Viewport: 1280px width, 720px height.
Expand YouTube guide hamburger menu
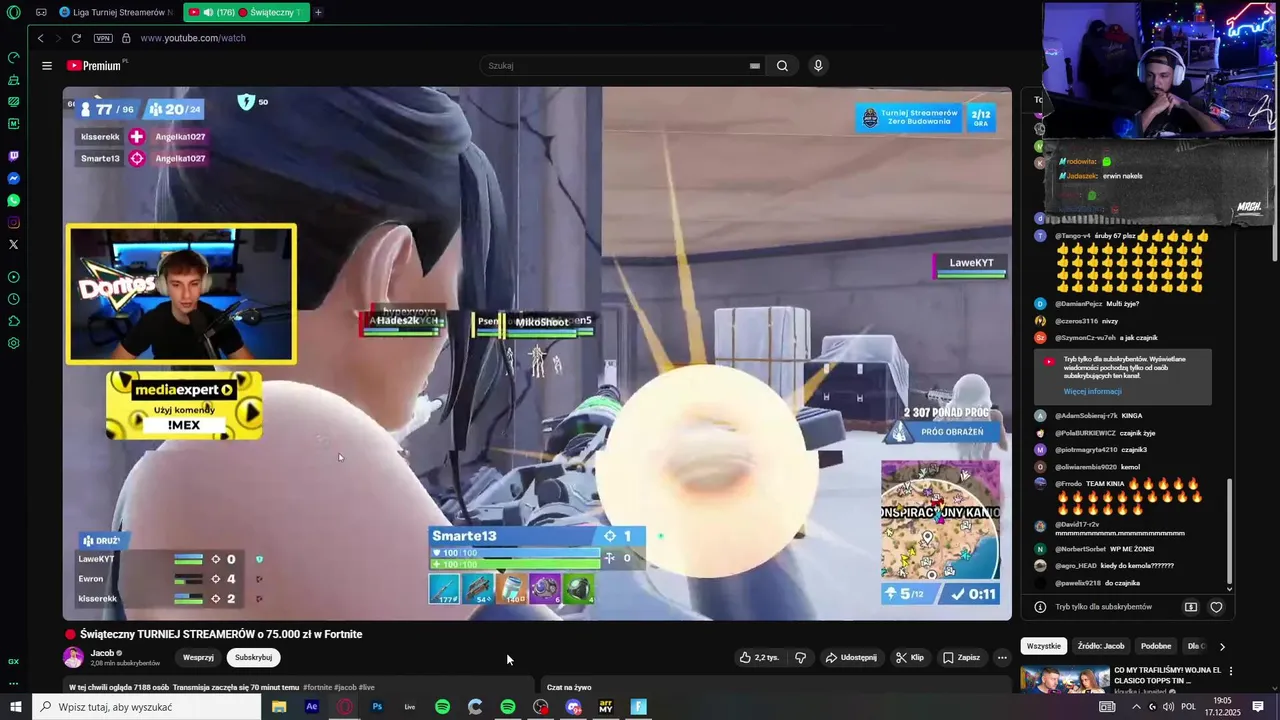tap(46, 66)
